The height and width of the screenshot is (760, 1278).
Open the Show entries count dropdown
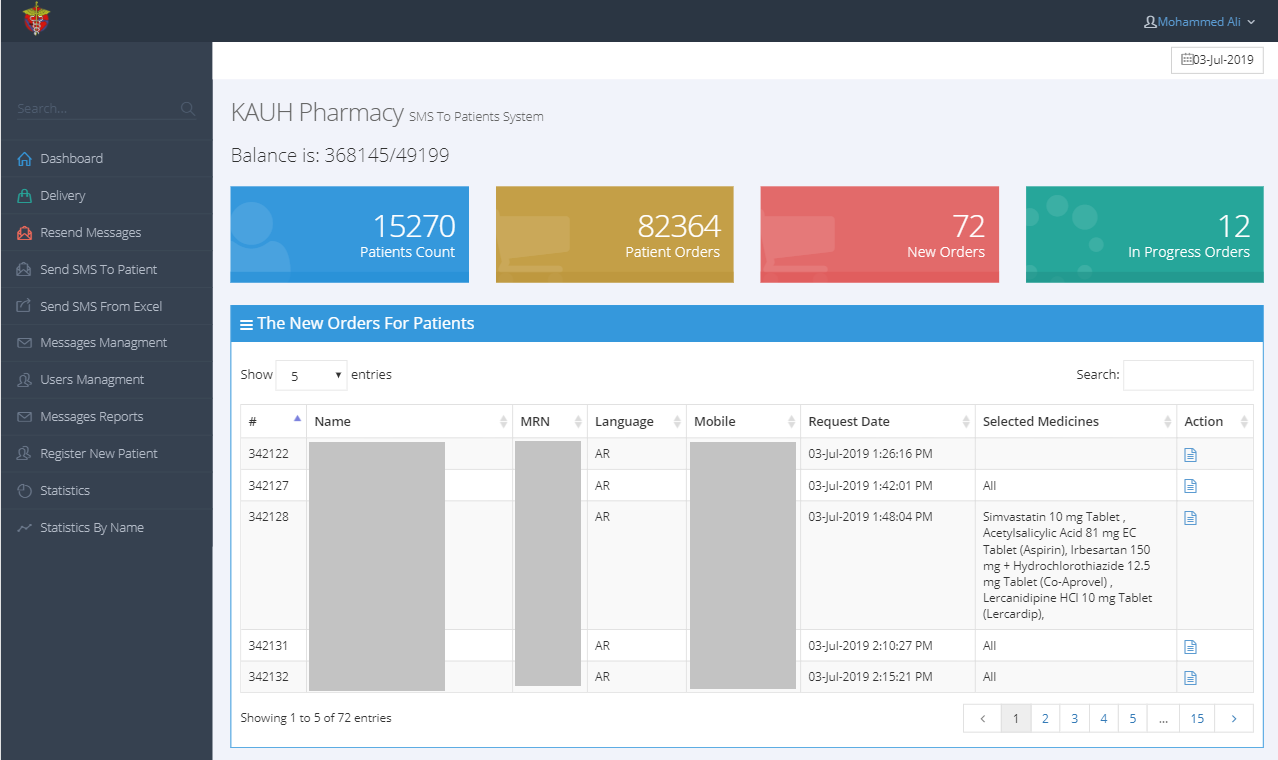coord(311,375)
